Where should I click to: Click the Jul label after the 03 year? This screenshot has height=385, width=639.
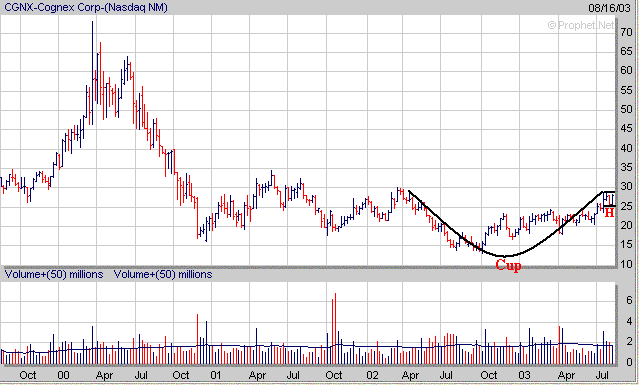tap(603, 375)
